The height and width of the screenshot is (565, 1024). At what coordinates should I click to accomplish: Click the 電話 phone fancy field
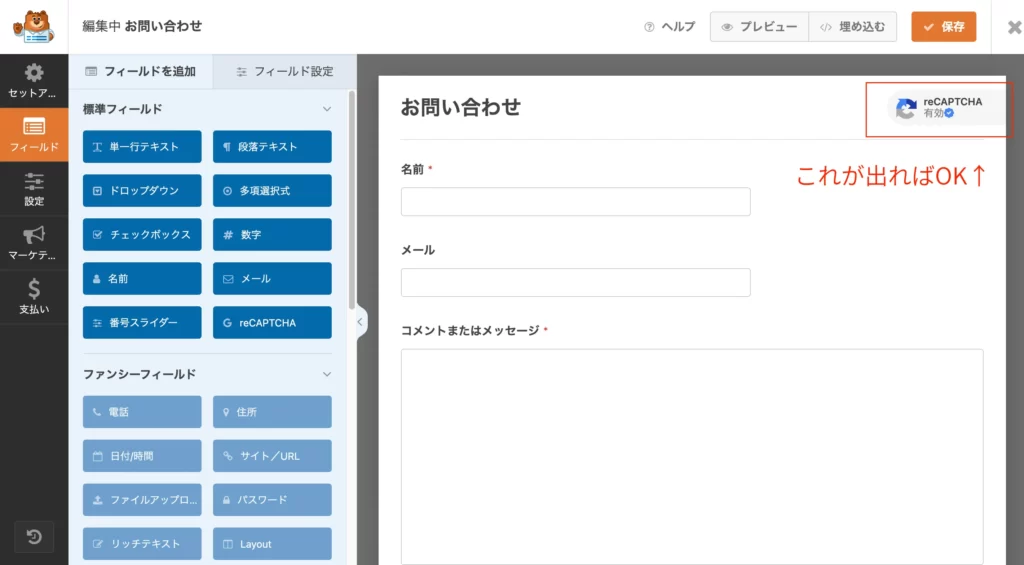(142, 412)
